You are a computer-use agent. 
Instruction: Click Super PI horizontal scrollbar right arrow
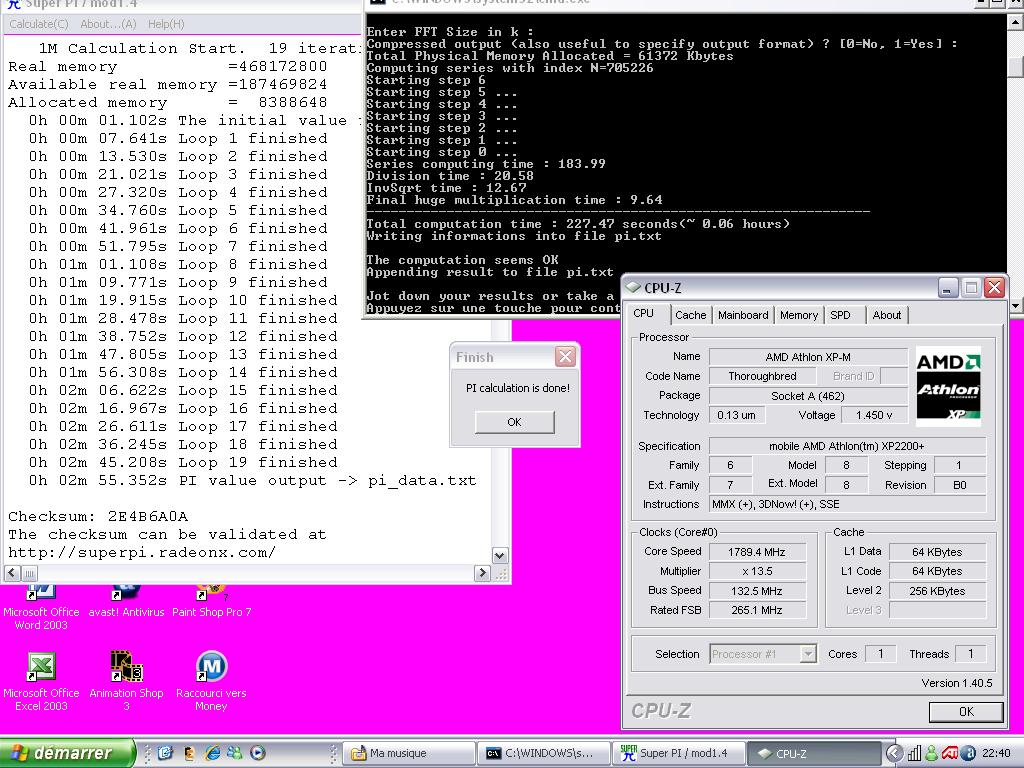[x=482, y=573]
